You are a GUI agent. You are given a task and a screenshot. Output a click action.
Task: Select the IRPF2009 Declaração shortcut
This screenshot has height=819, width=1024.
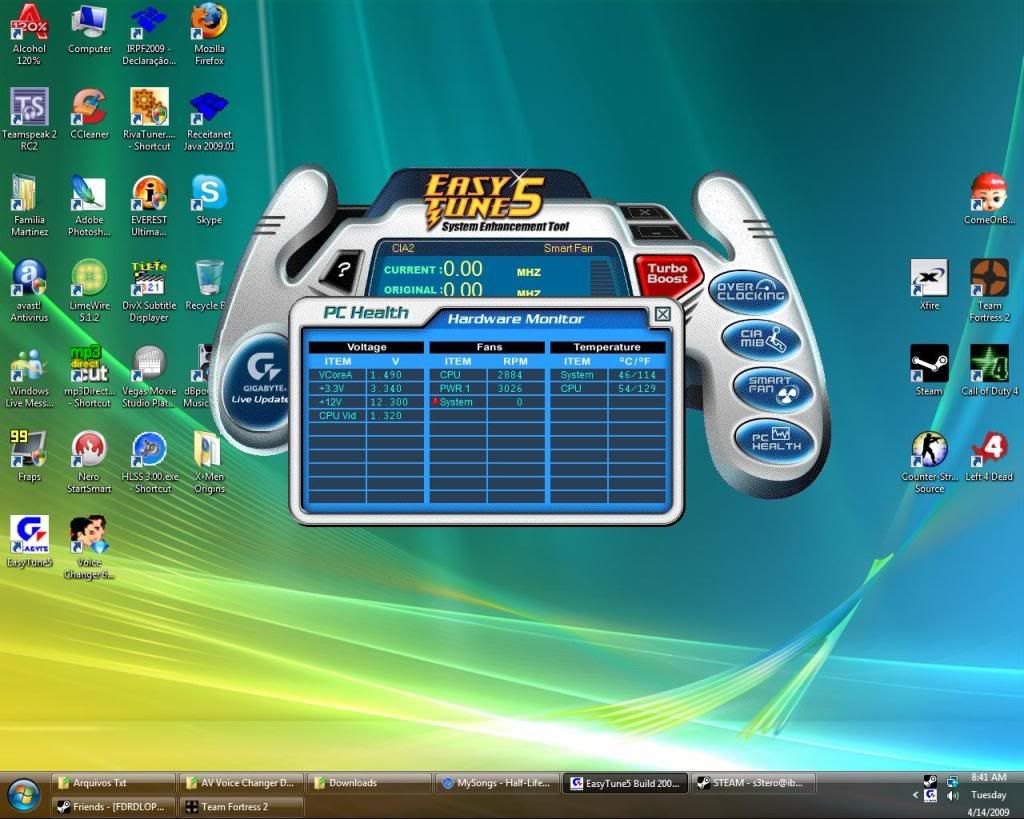pos(149,35)
